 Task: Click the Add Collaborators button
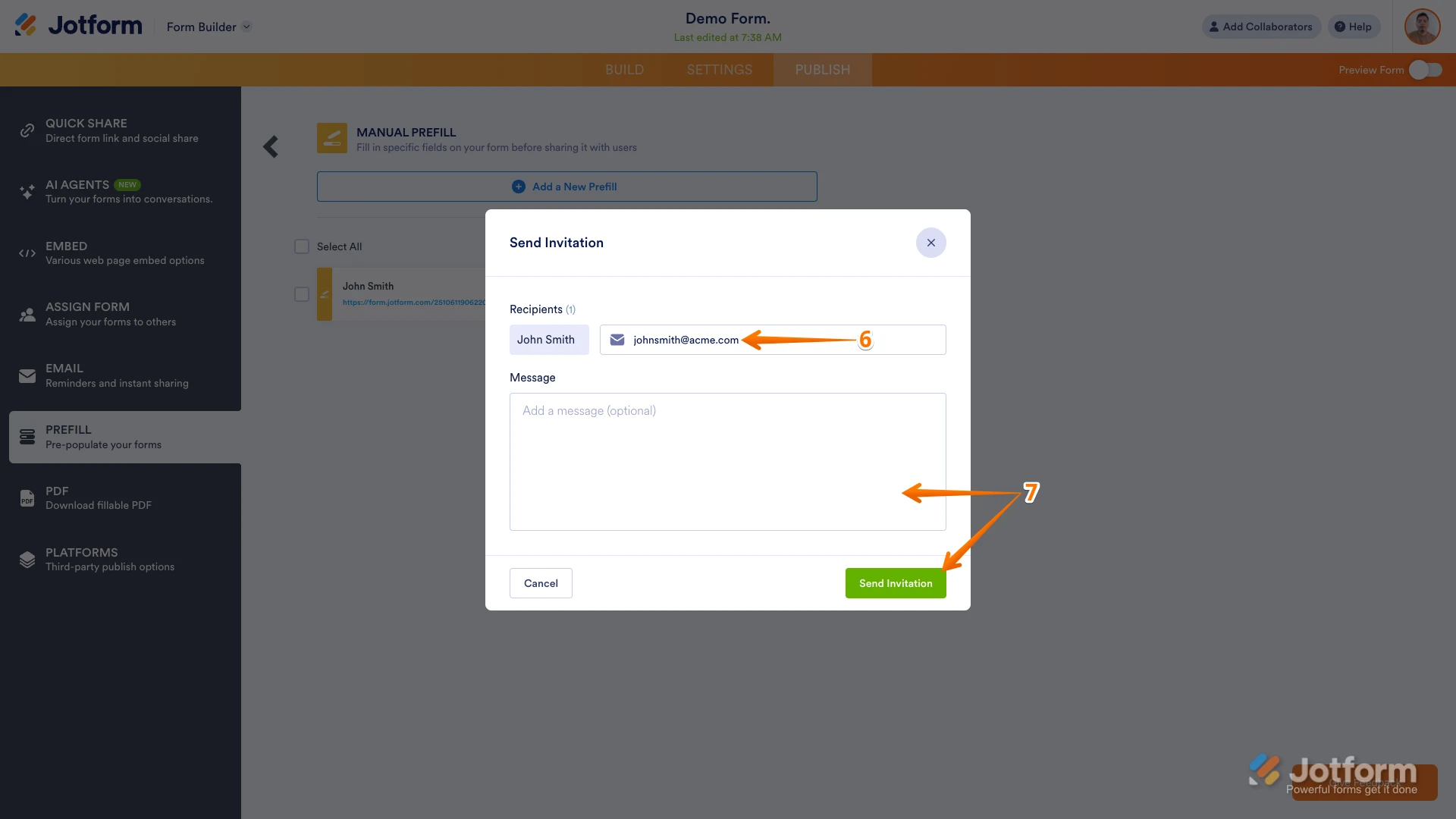(1261, 27)
